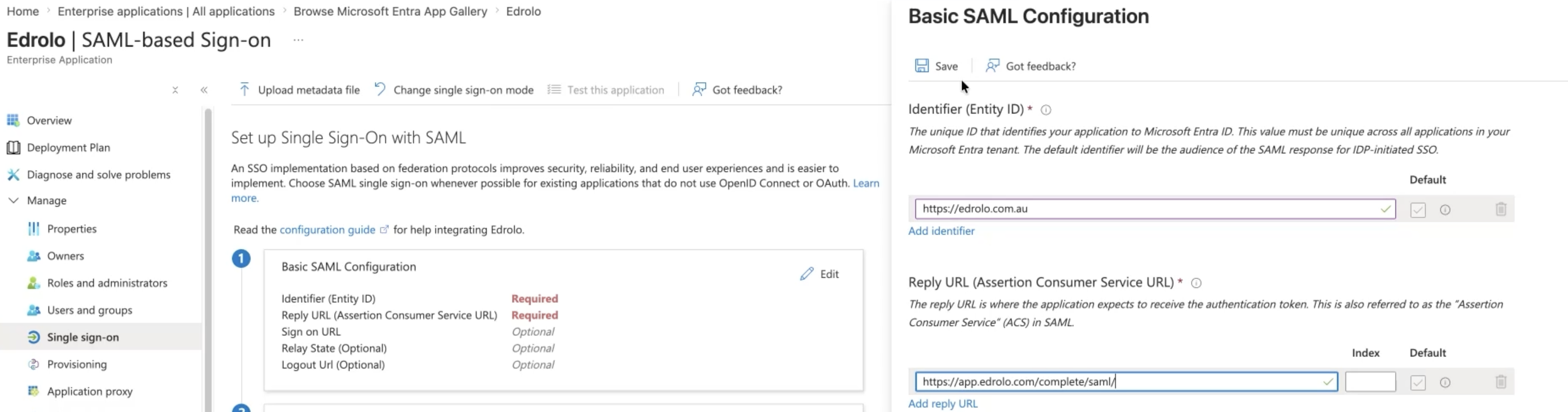Click 'Logout Url (Optional)' row label
This screenshot has width=1568, height=412.
coord(333,365)
